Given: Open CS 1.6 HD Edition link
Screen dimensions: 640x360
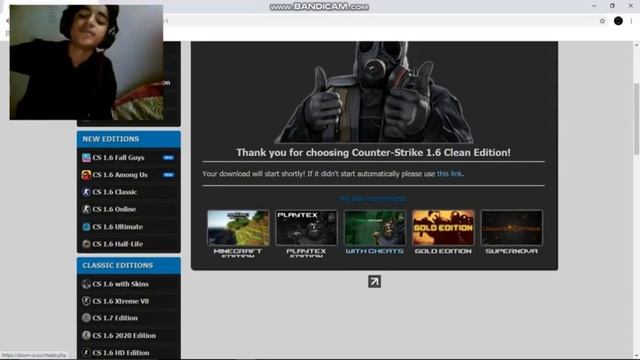Looking at the screenshot, I should coord(121,353).
